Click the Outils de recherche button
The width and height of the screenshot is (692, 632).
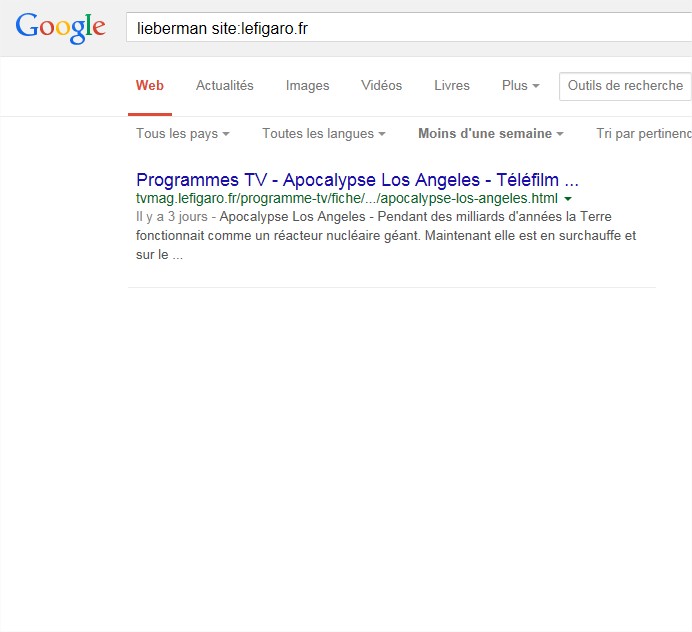click(x=625, y=86)
